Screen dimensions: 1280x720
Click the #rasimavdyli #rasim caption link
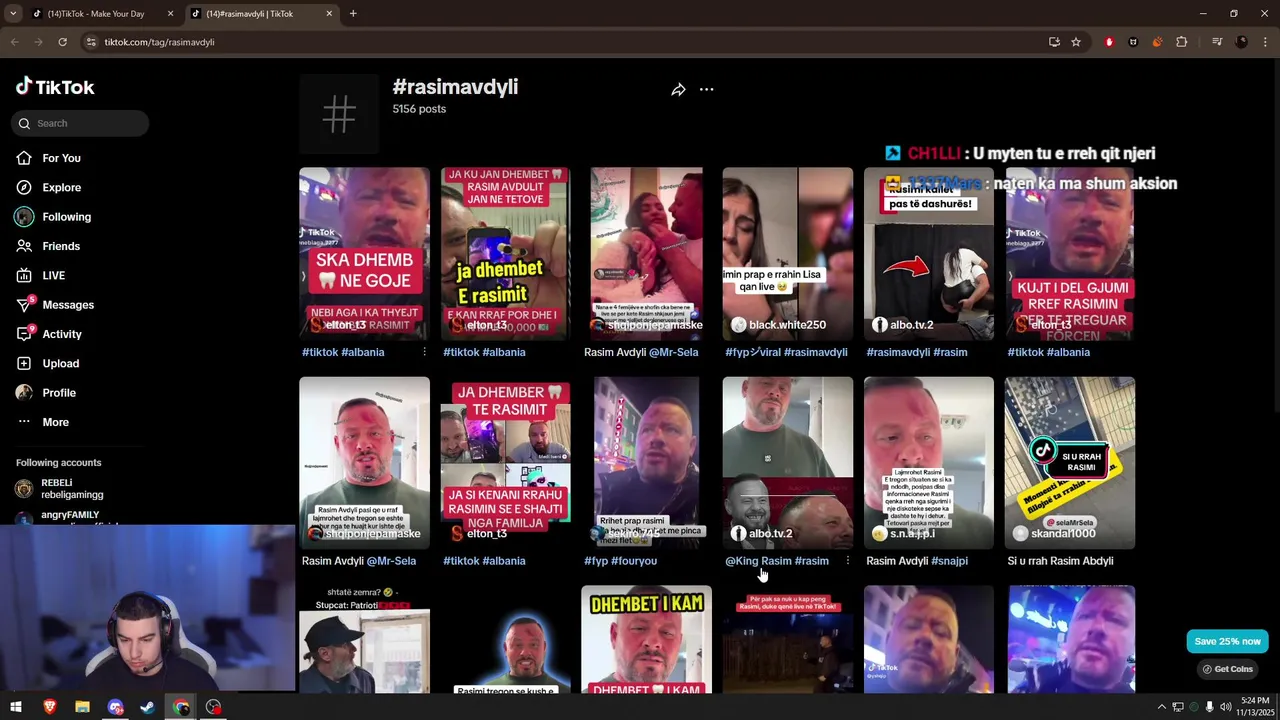[x=917, y=352]
